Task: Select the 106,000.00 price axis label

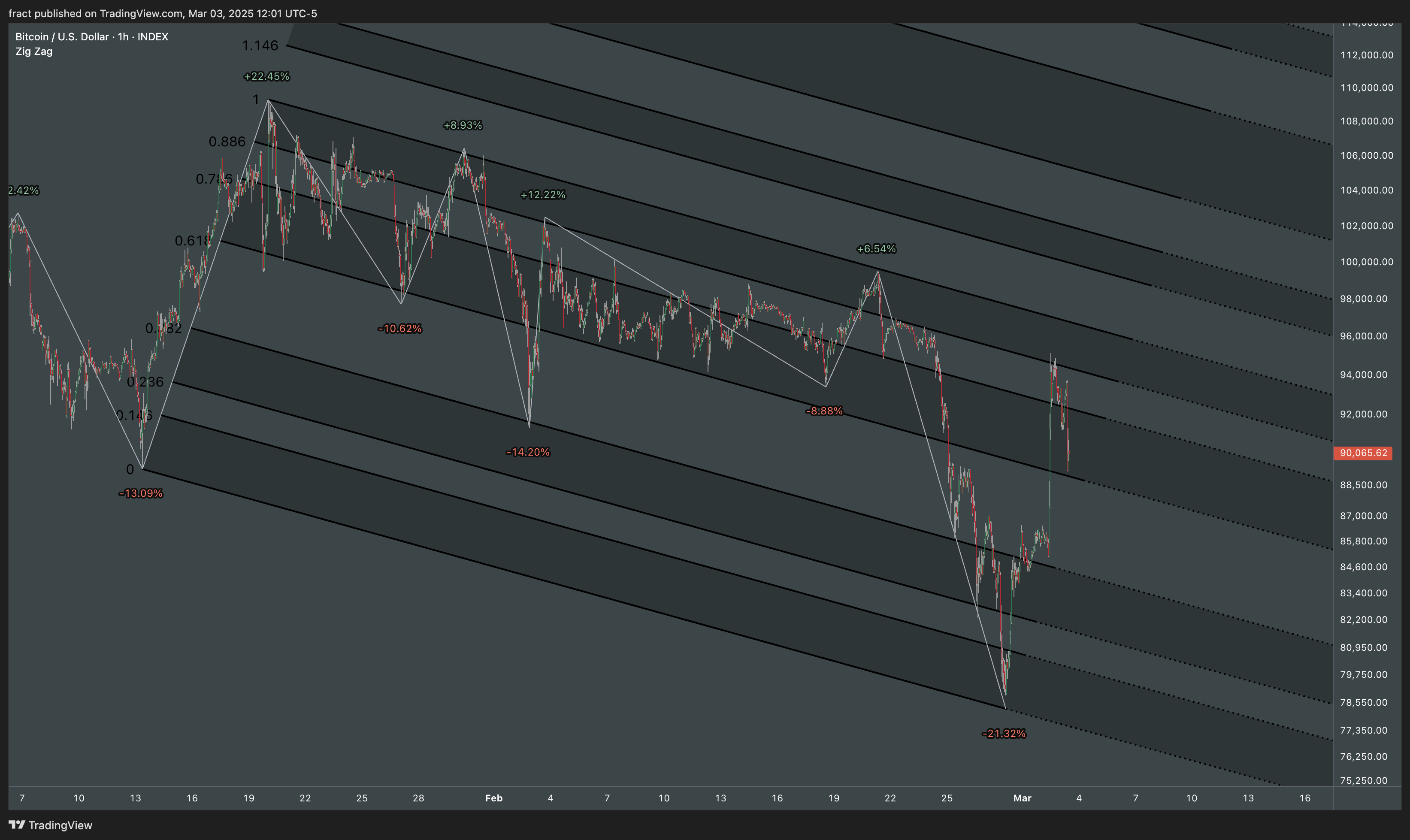Action: click(1367, 156)
